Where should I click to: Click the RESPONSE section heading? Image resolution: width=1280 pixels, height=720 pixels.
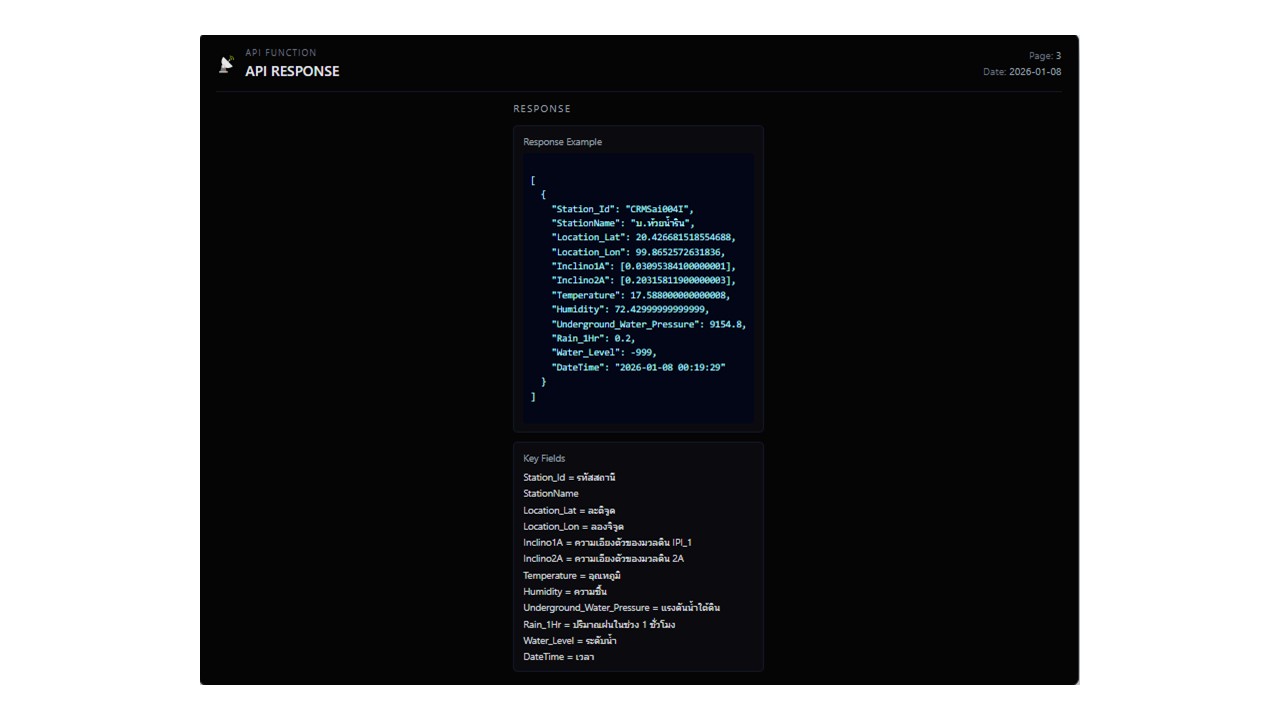(x=542, y=109)
